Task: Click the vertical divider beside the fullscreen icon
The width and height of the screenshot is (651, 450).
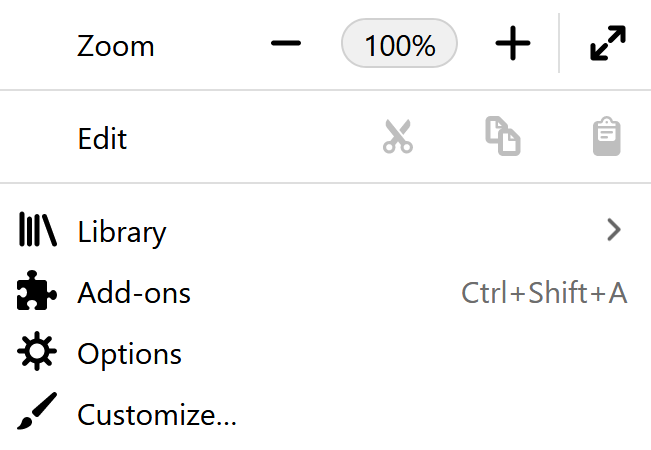Action: 559,45
